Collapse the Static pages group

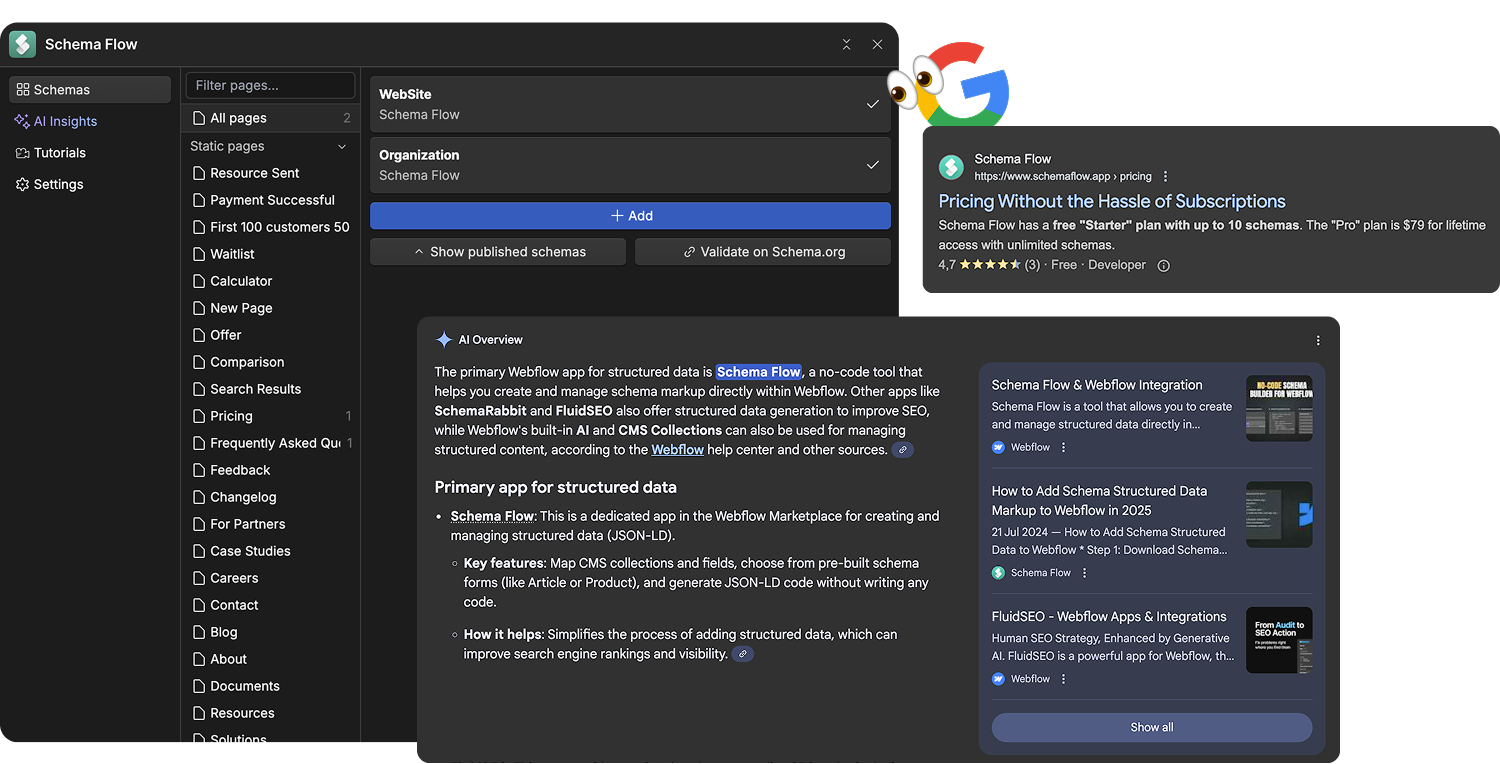tap(343, 146)
